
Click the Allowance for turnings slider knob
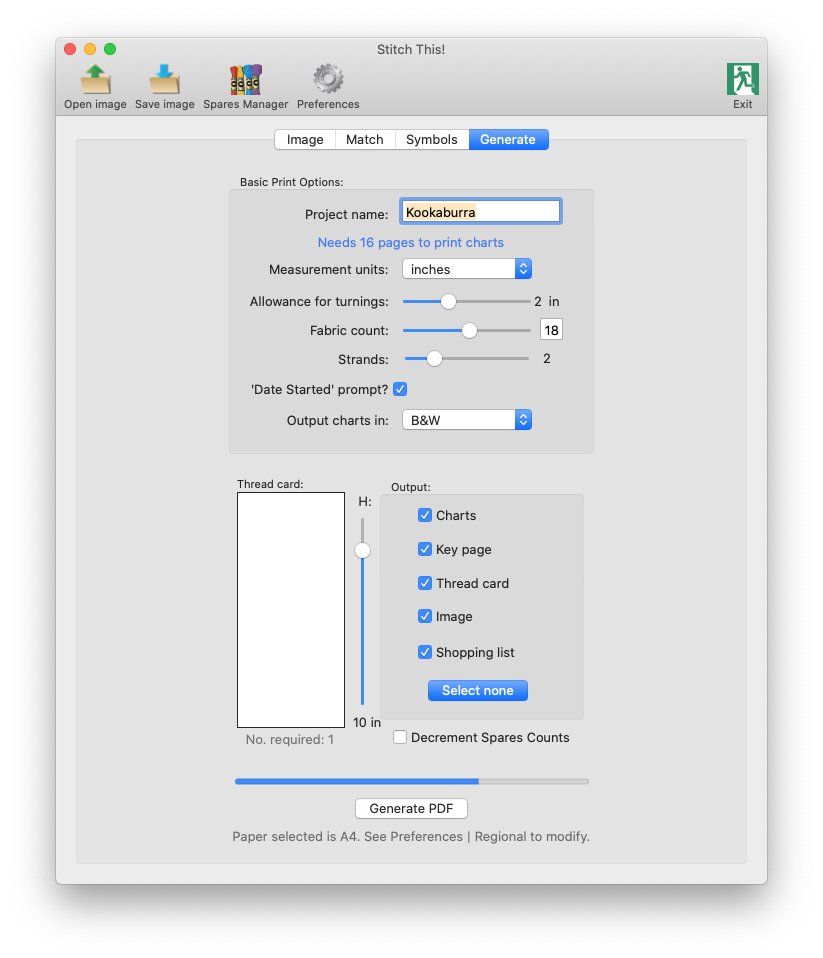[448, 301]
